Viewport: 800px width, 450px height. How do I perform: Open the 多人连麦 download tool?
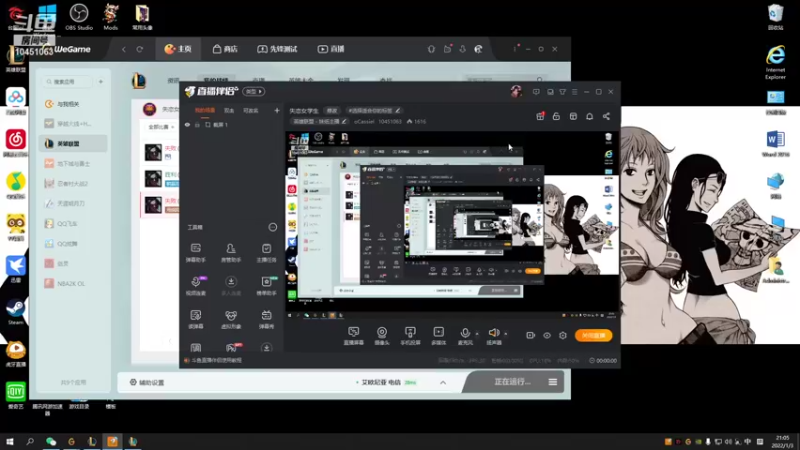231,286
